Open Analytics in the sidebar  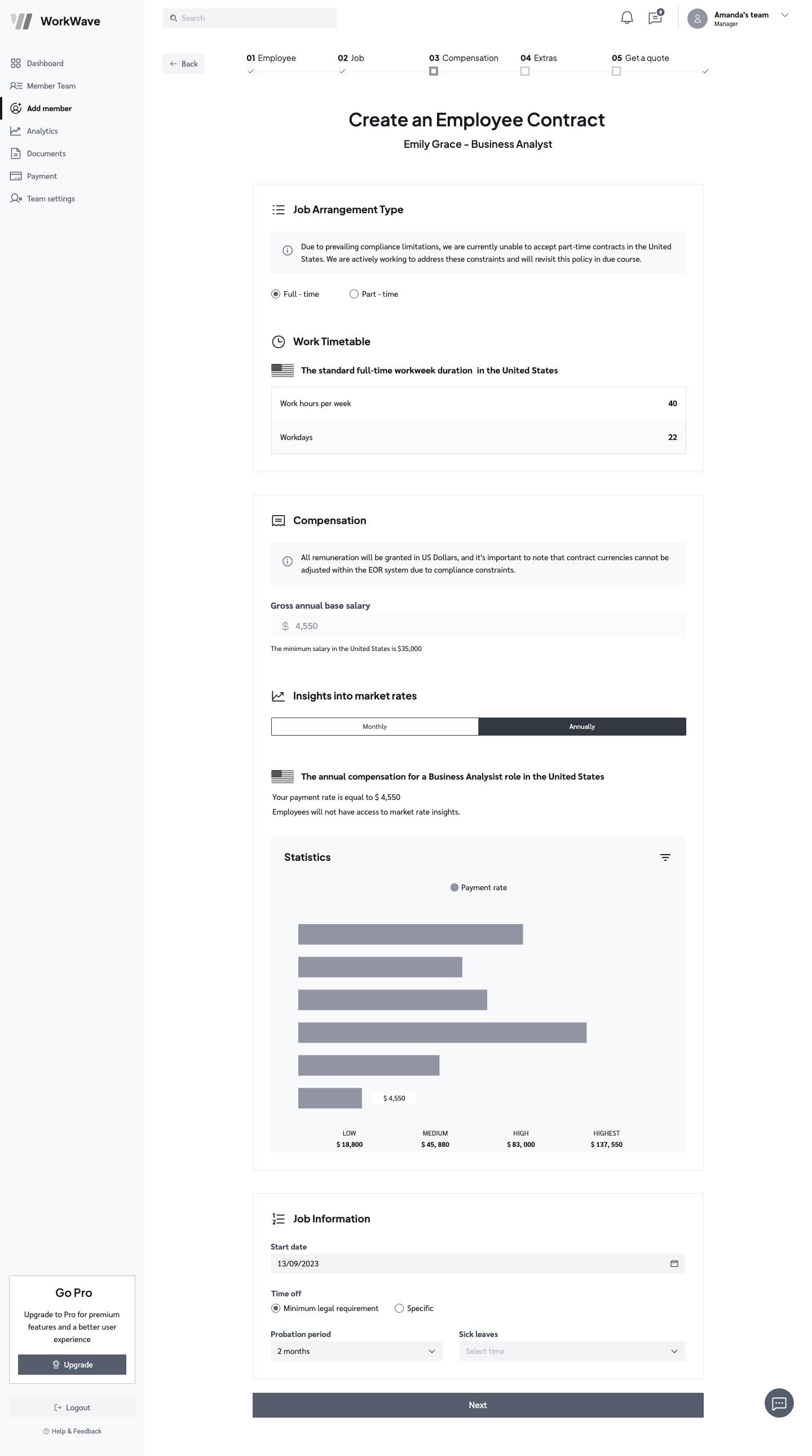pyautogui.click(x=42, y=131)
